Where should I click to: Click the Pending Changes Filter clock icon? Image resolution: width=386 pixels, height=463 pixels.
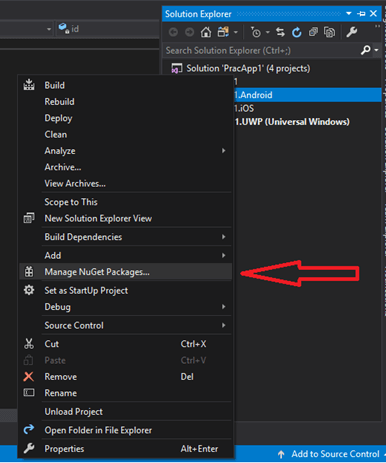[x=256, y=32]
